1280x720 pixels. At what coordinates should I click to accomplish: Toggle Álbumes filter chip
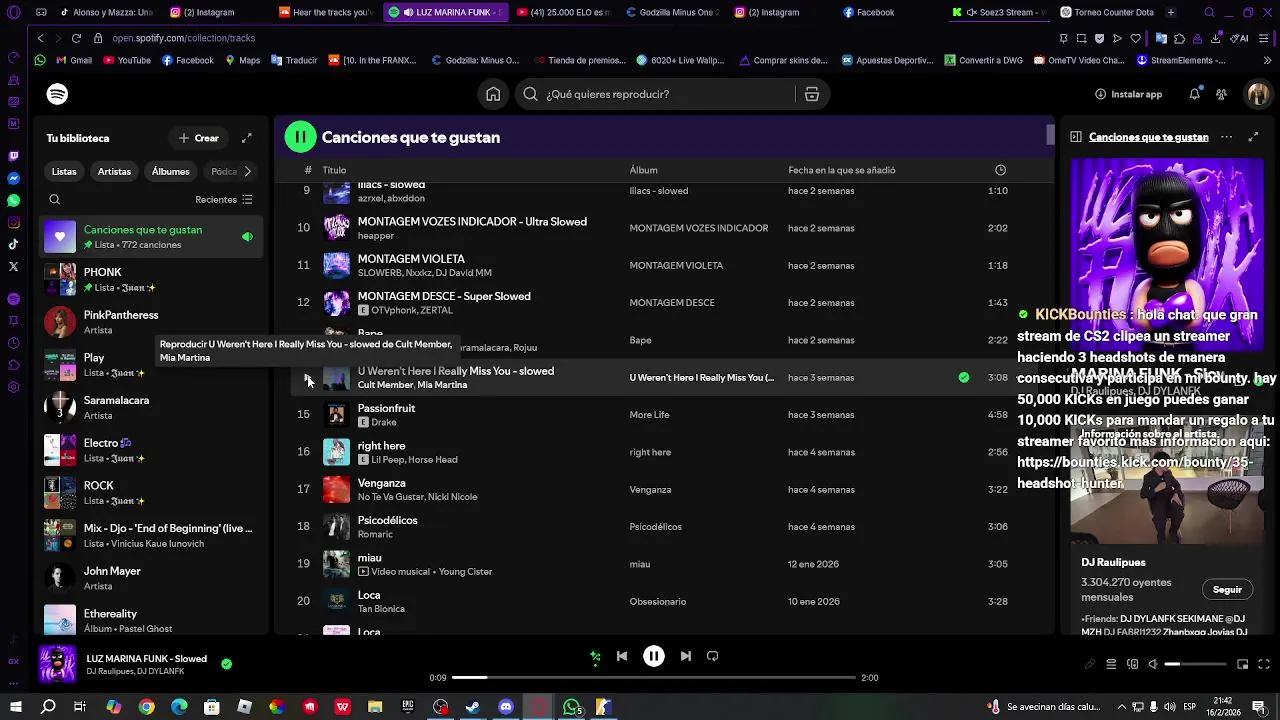click(170, 171)
